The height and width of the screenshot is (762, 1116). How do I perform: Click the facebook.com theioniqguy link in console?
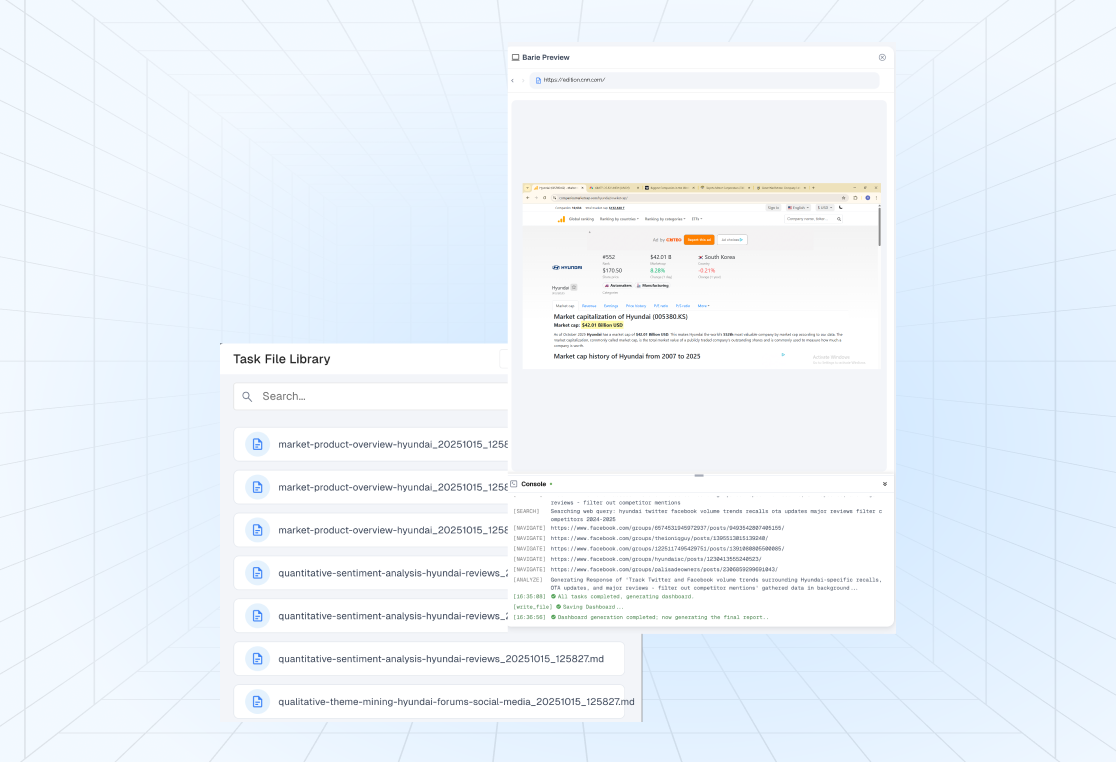pos(660,538)
